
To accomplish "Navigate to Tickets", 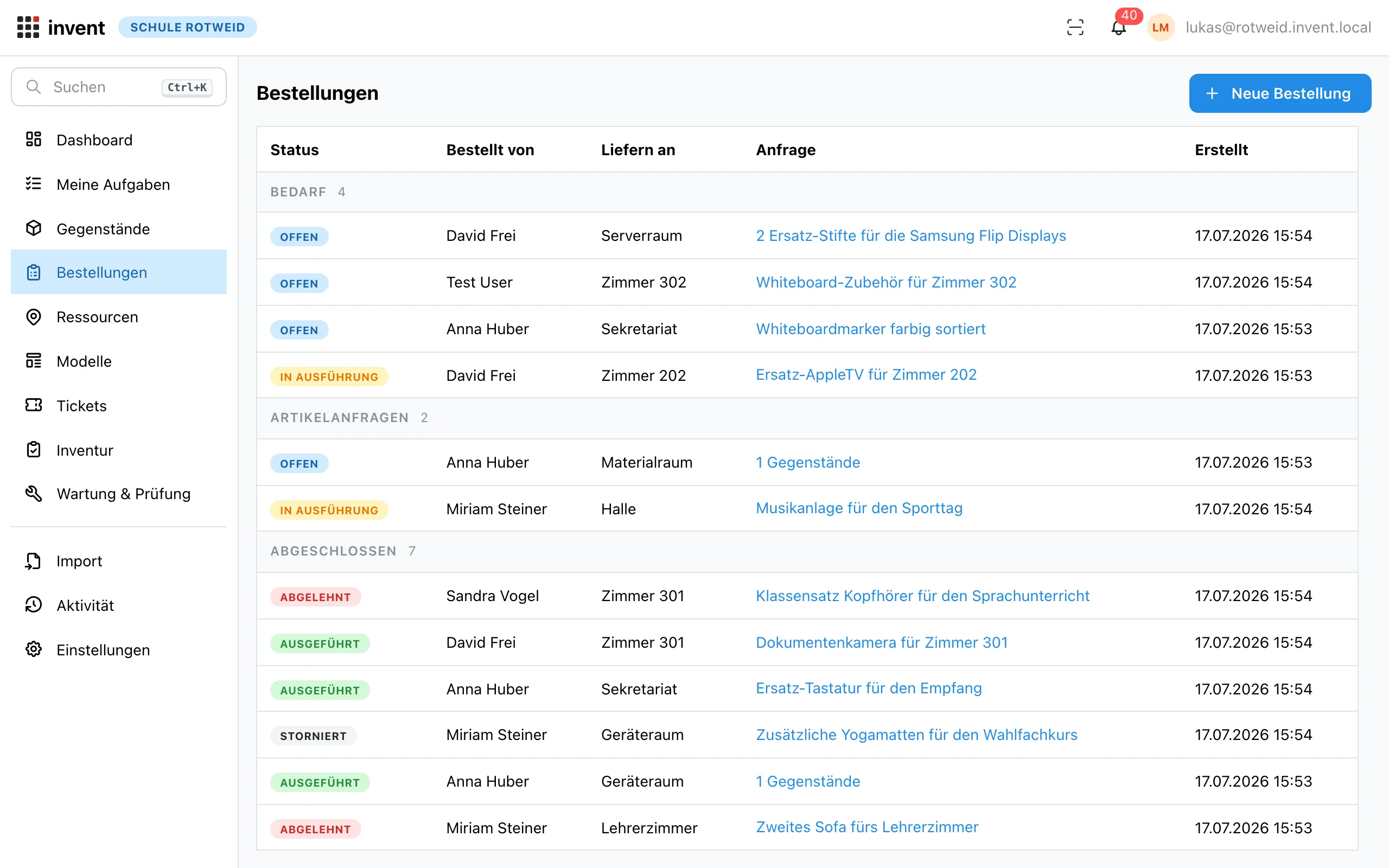I will click(119, 405).
